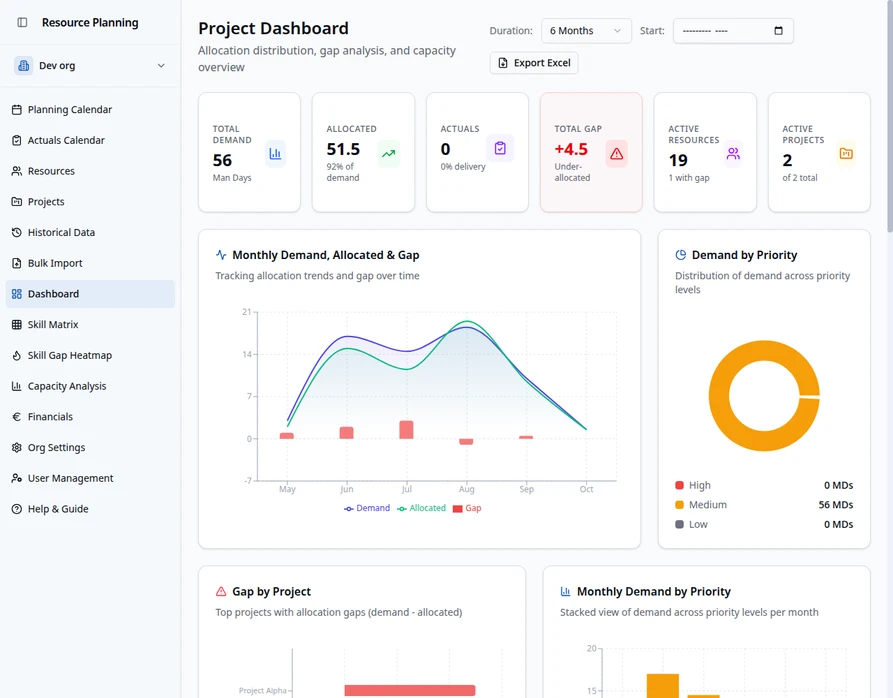
Task: Click the Bulk Import file icon
Action: coord(17,263)
